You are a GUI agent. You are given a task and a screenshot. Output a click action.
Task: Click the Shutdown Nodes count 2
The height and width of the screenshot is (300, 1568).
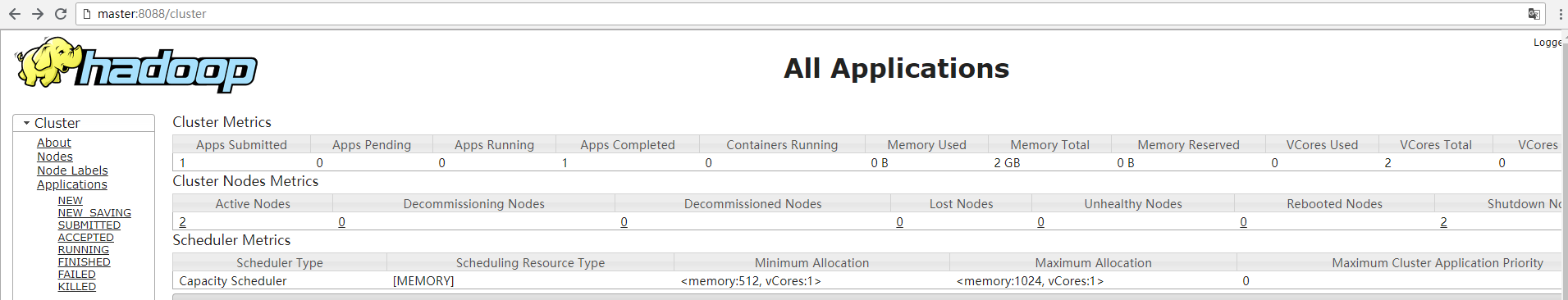pyautogui.click(x=1444, y=222)
